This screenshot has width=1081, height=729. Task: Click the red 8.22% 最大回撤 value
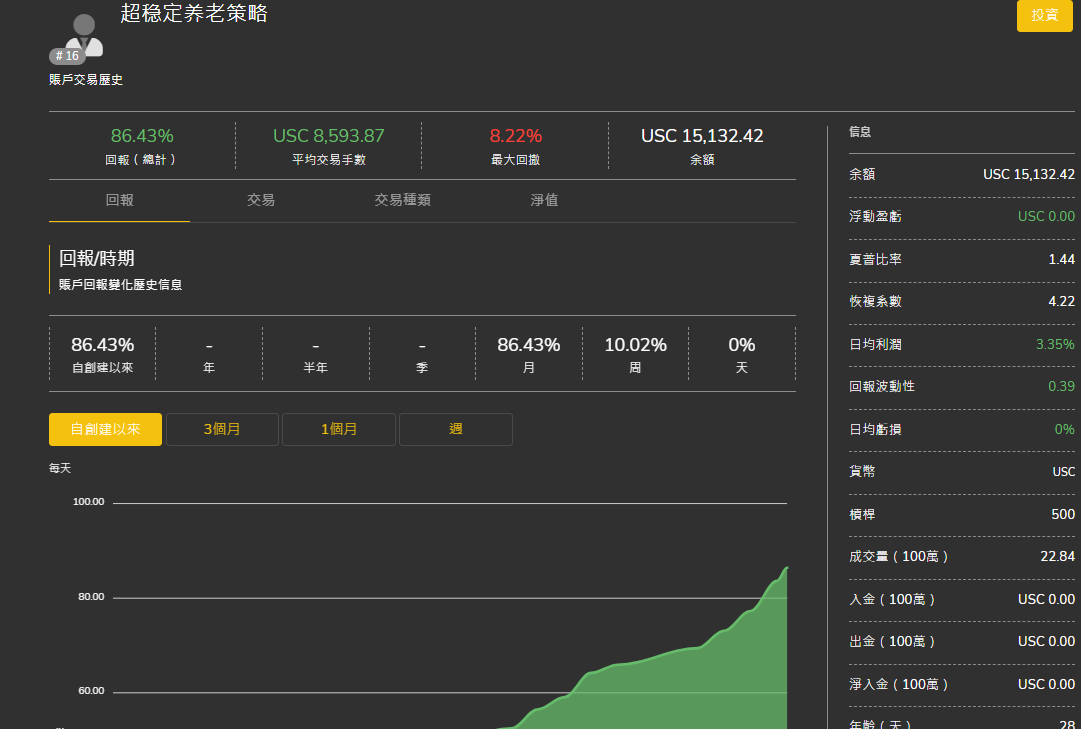pyautogui.click(x=516, y=136)
